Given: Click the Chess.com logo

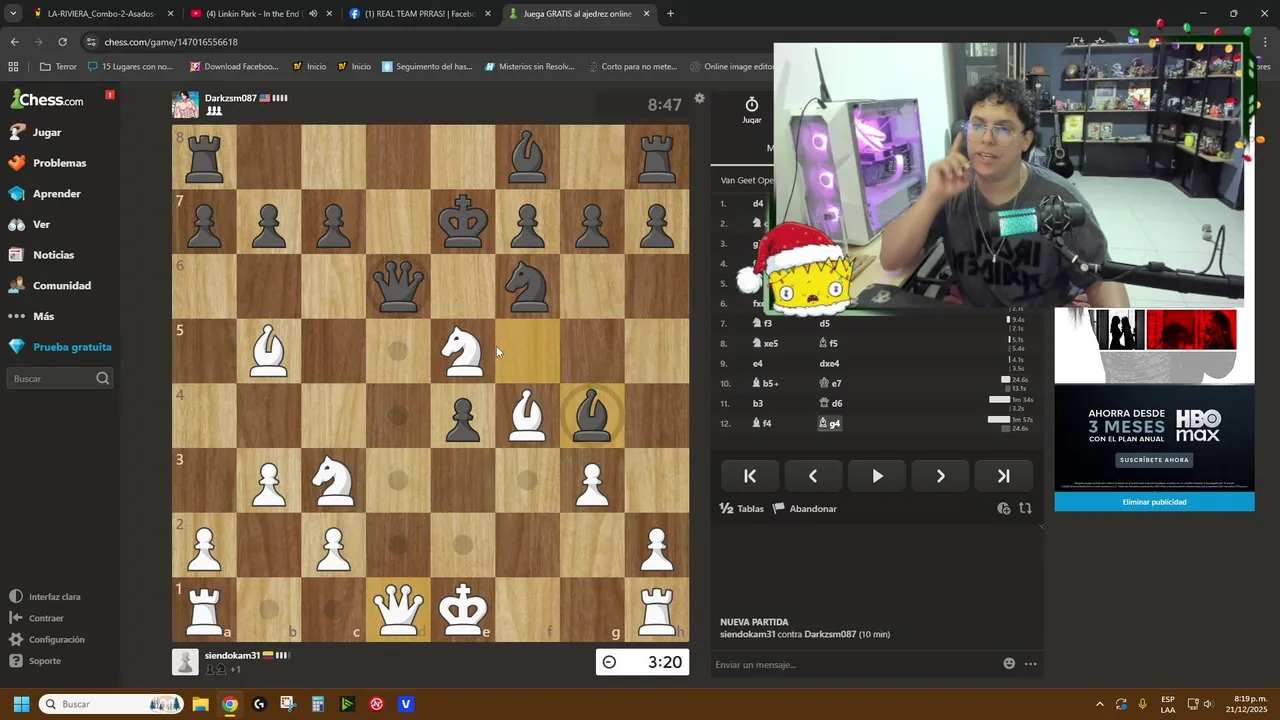Looking at the screenshot, I should [x=47, y=100].
